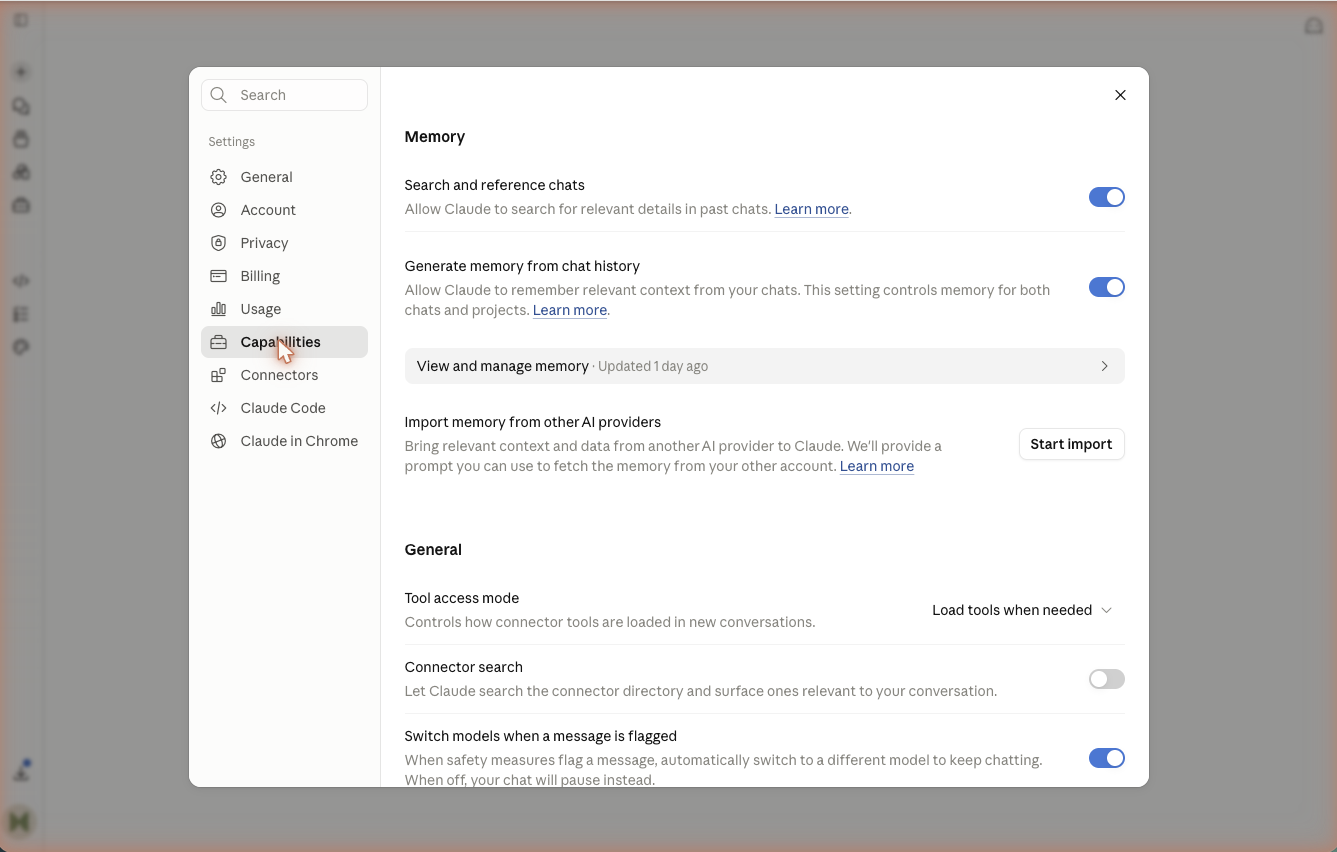
Task: Follow Learn more link under Import memory
Action: pyautogui.click(x=877, y=466)
